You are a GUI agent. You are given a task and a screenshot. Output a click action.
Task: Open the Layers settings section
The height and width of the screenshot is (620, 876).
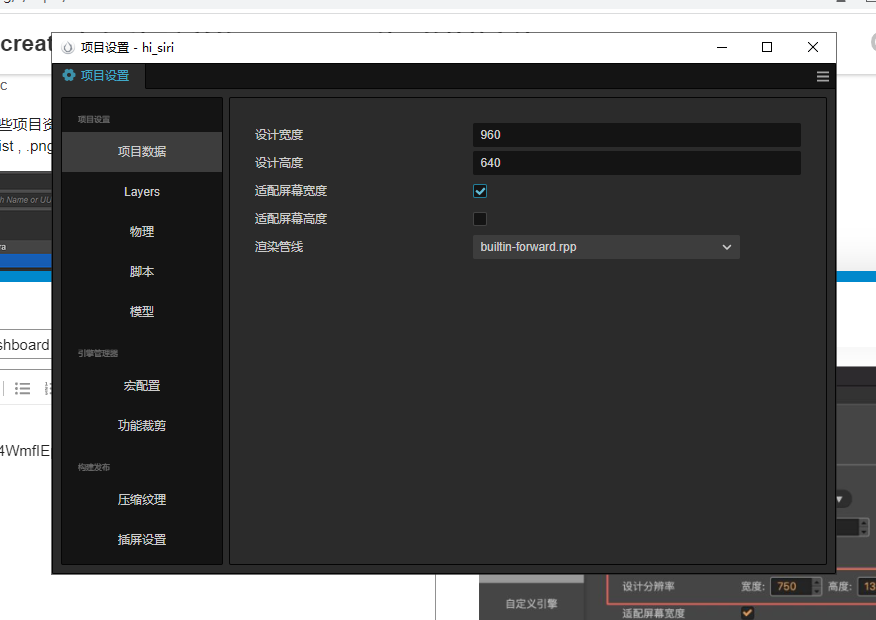(x=142, y=192)
